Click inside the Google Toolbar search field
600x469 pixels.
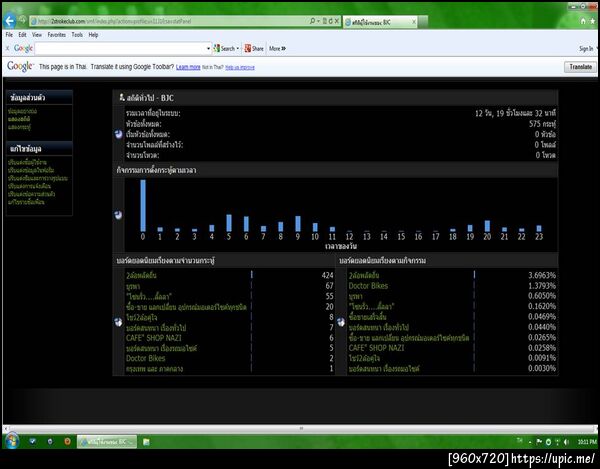pos(120,49)
